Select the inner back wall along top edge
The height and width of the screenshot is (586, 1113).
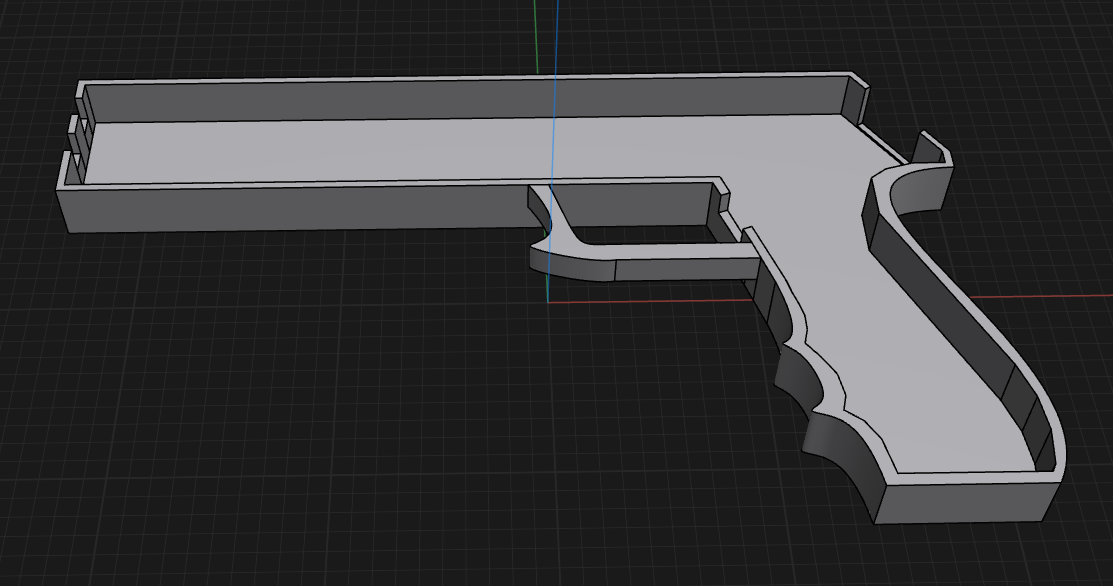450,101
